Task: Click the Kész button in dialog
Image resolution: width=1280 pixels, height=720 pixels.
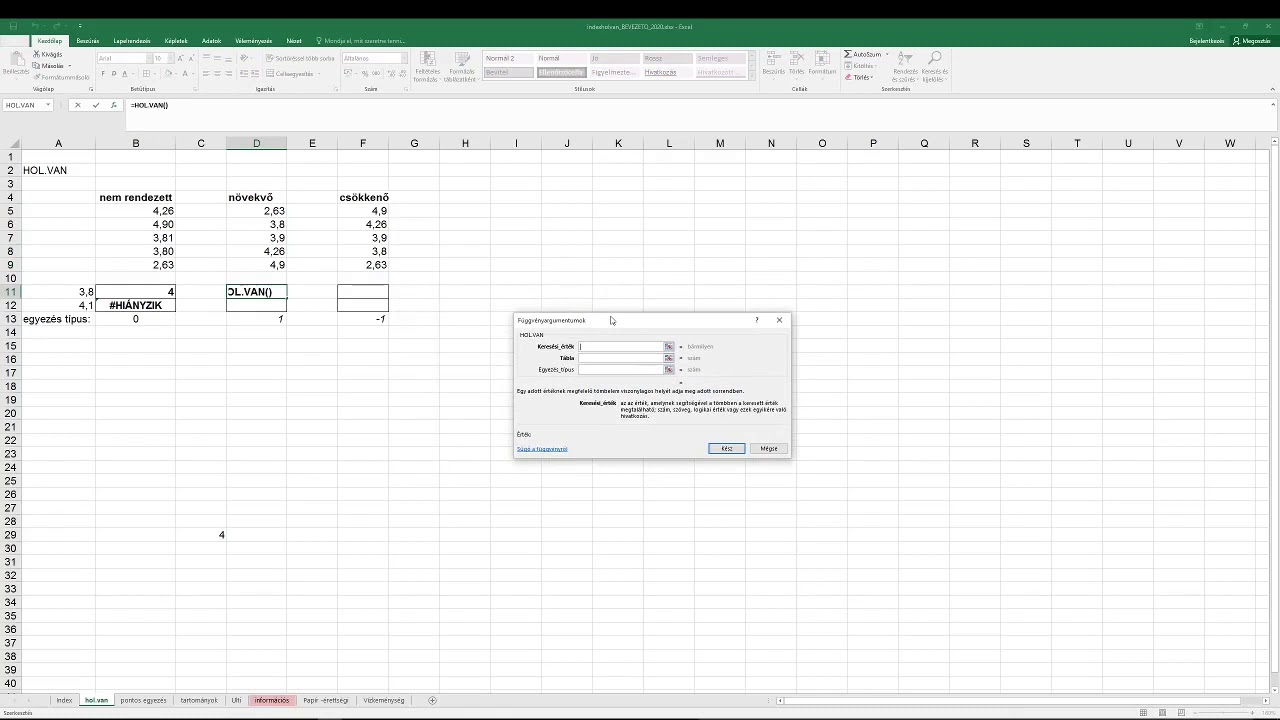Action: pyautogui.click(x=727, y=449)
